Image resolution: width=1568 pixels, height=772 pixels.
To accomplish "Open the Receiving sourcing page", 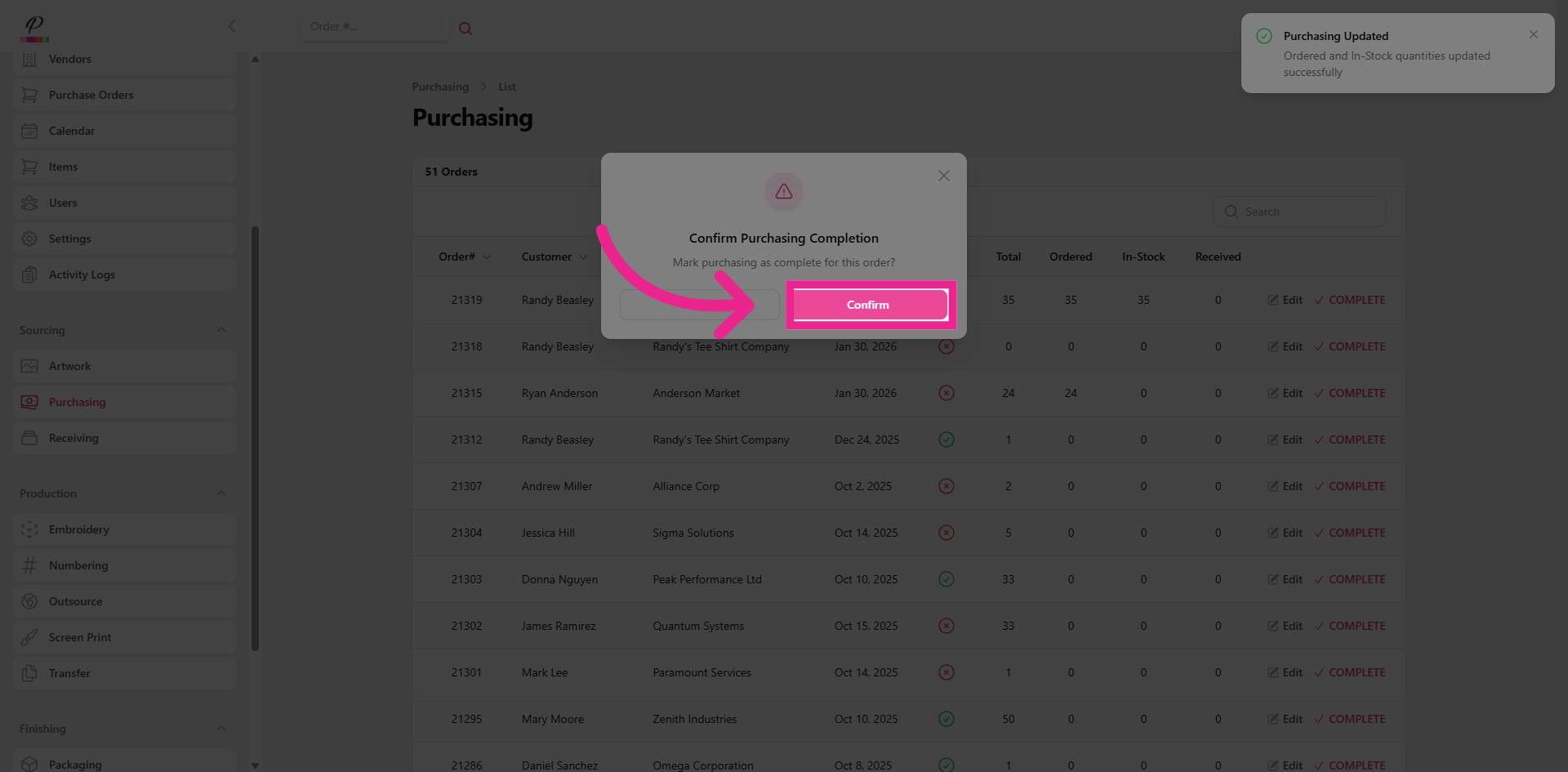I will [x=72, y=438].
